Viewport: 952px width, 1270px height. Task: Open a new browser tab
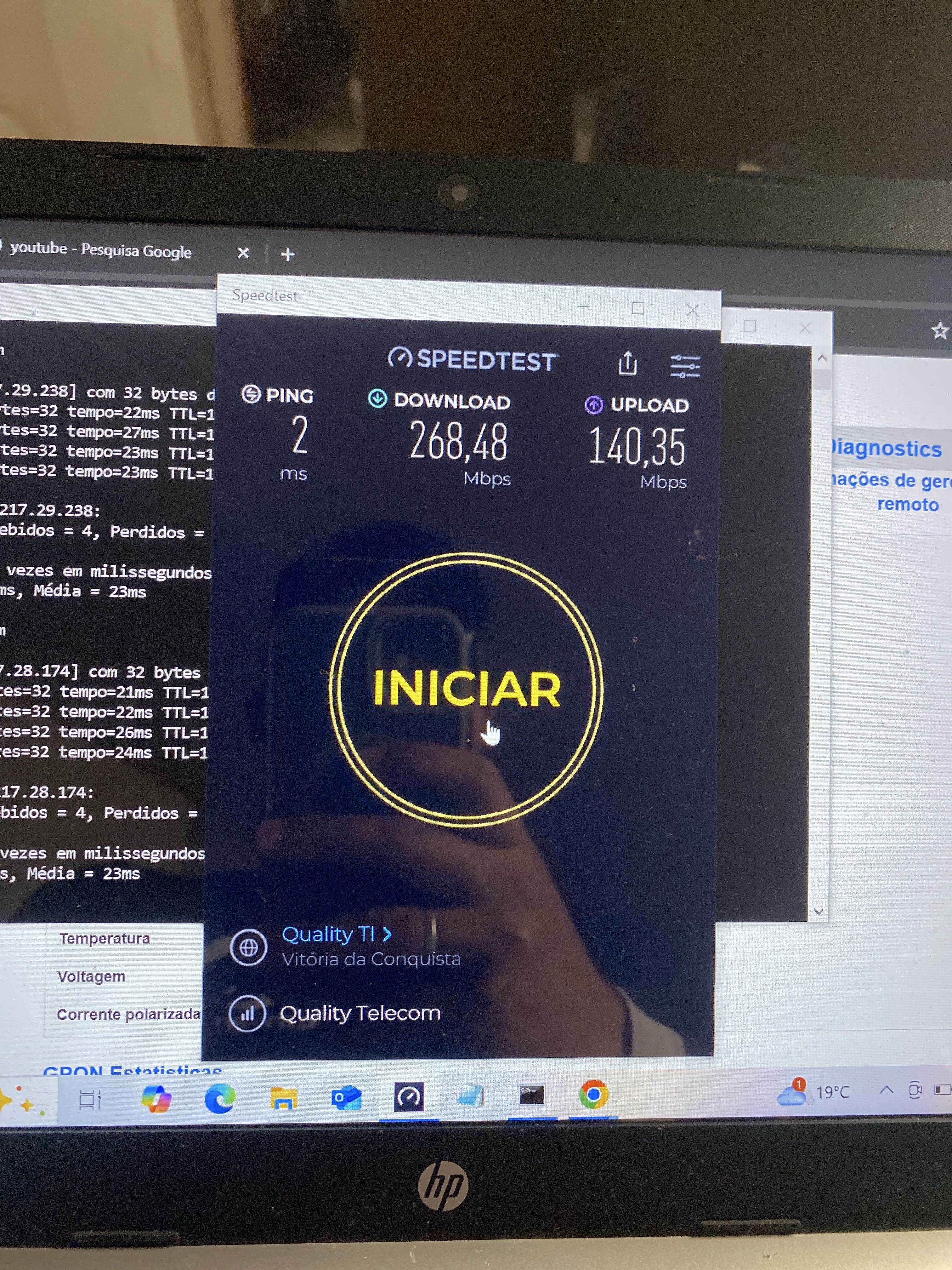click(x=288, y=254)
